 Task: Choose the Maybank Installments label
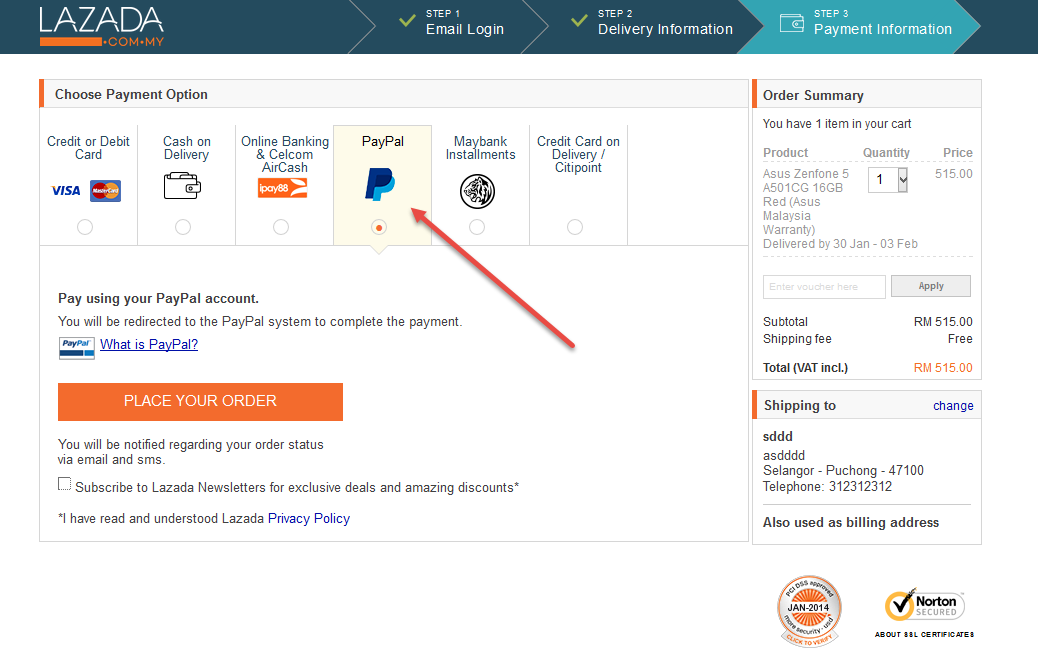point(481,148)
